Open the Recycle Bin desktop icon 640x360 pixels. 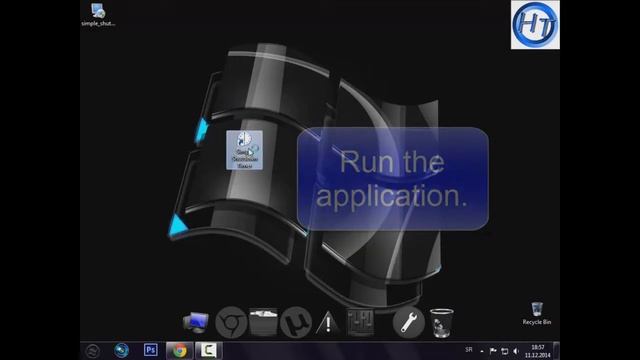pos(537,313)
